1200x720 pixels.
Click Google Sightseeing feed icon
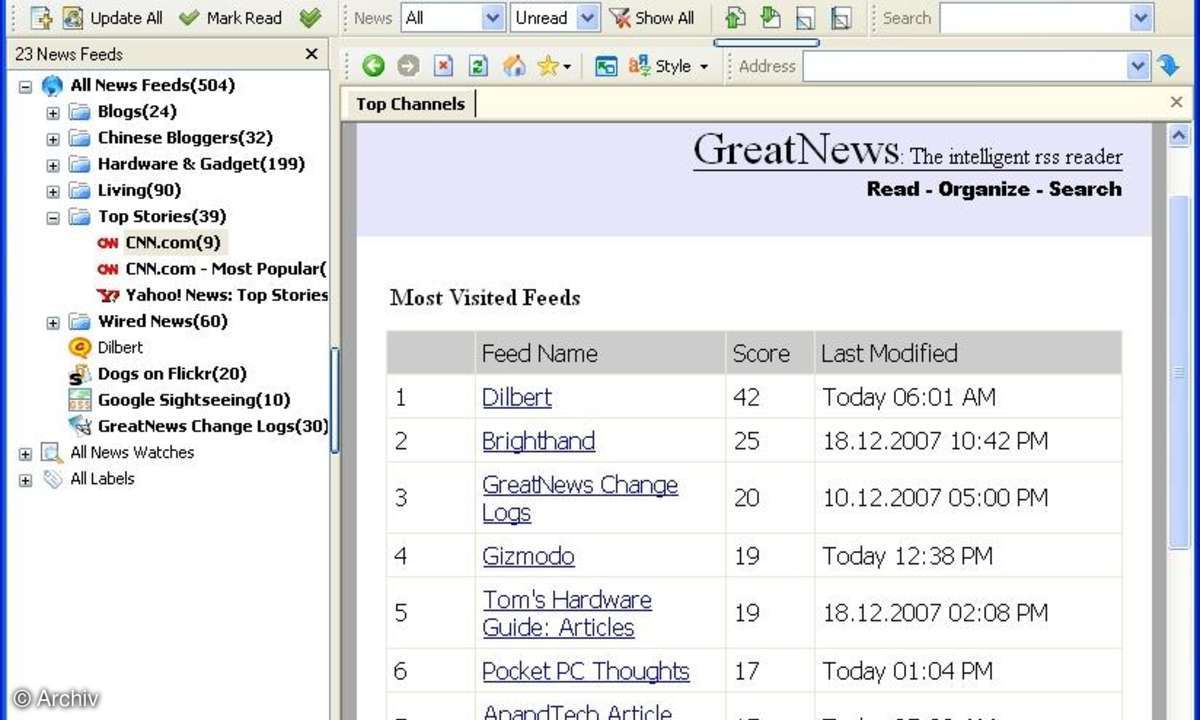pos(80,400)
